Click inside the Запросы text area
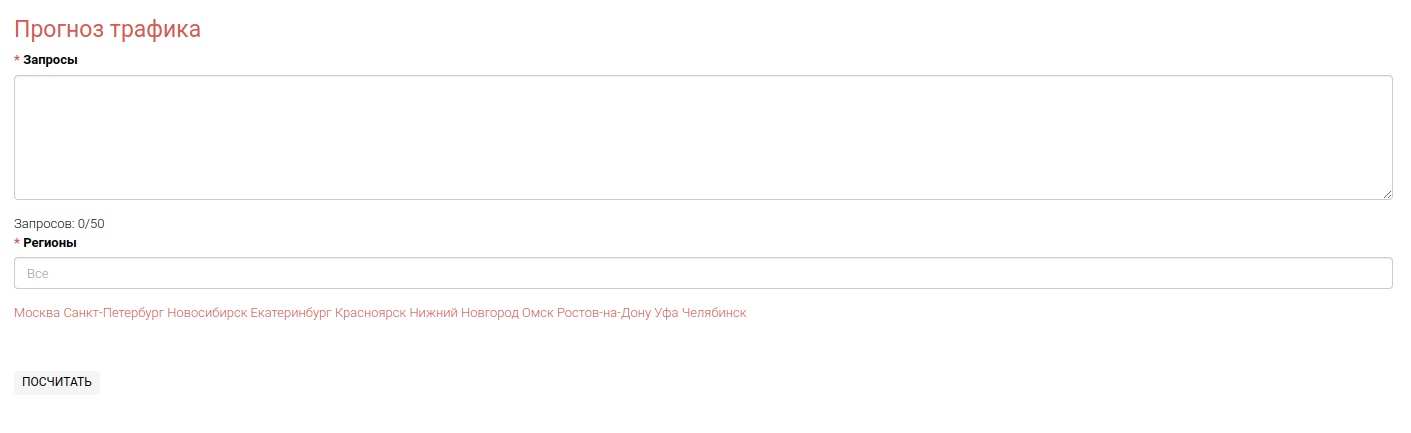This screenshot has height=433, width=1411. (702, 137)
